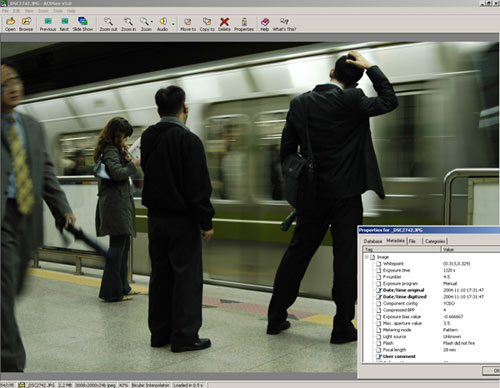This screenshot has width=500, height=388.
Task: Click the 3008x2000x24b jpeg status entry
Action: point(95,385)
